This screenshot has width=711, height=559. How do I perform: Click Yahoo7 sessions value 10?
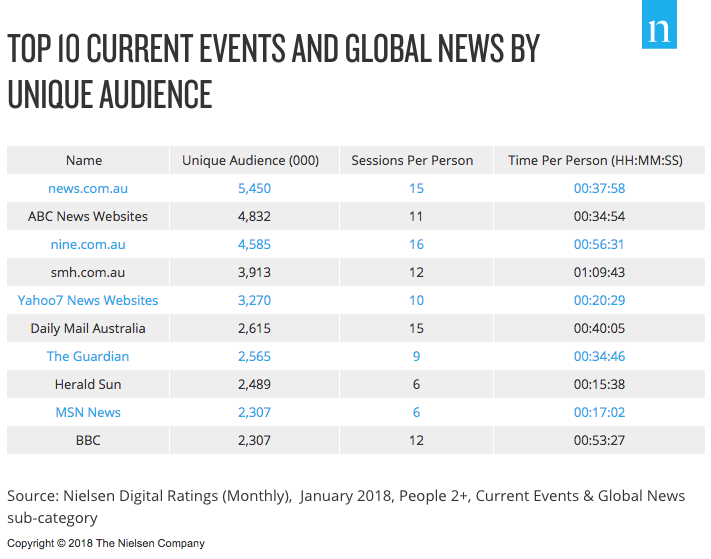pyautogui.click(x=416, y=301)
